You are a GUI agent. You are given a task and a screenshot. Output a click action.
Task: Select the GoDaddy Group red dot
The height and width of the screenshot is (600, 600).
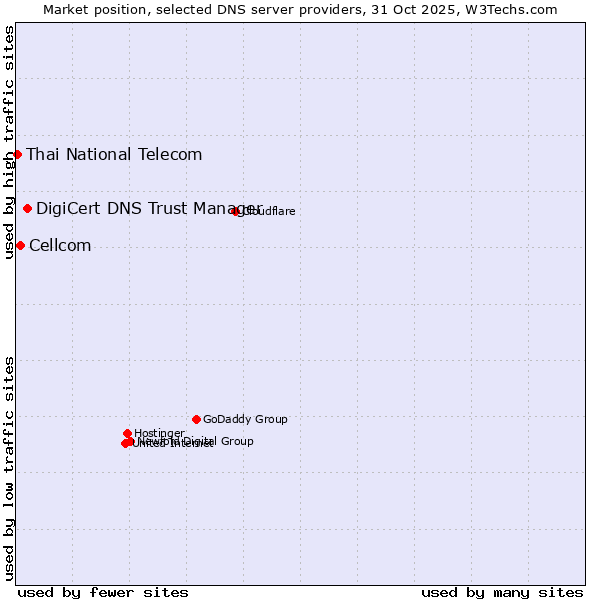(x=196, y=419)
